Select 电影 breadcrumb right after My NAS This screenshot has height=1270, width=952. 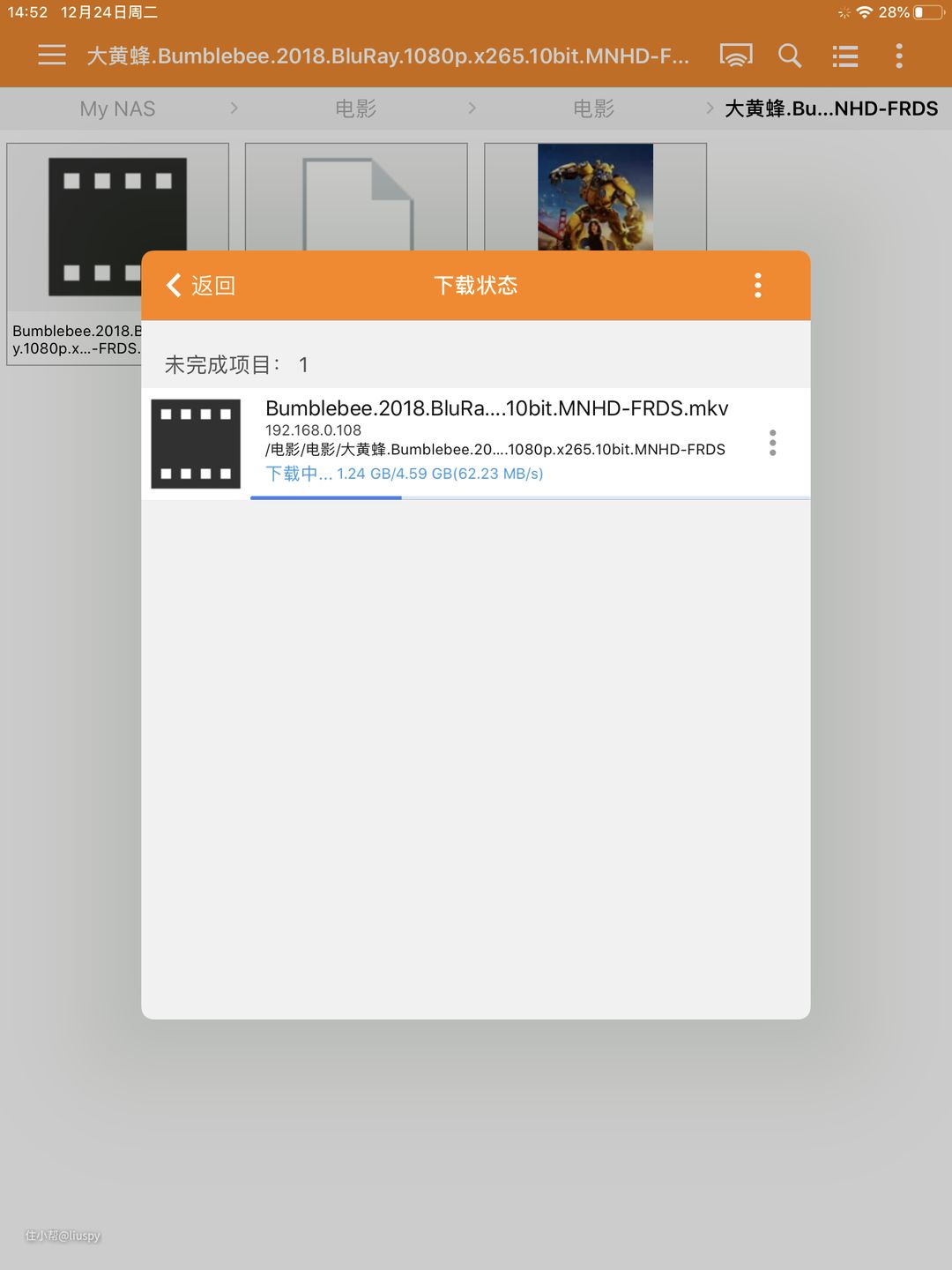click(356, 108)
